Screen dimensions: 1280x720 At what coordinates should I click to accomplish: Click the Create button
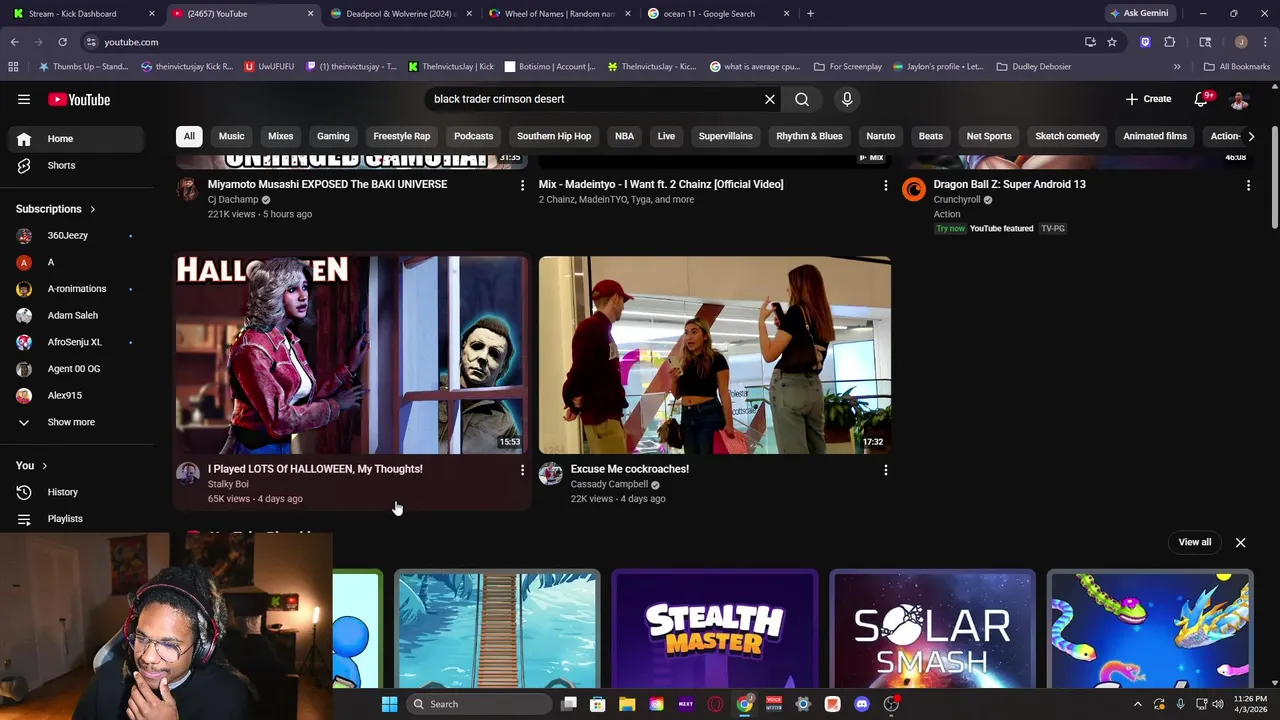[1148, 99]
